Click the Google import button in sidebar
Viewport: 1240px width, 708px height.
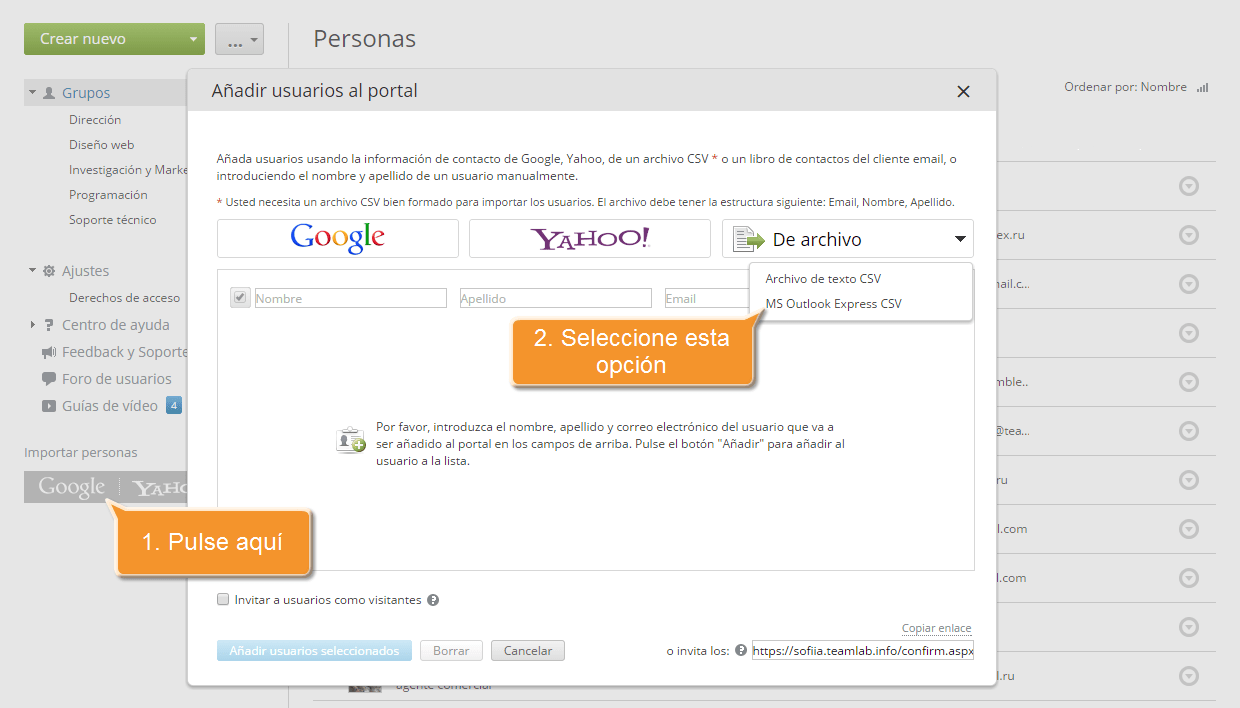point(72,487)
